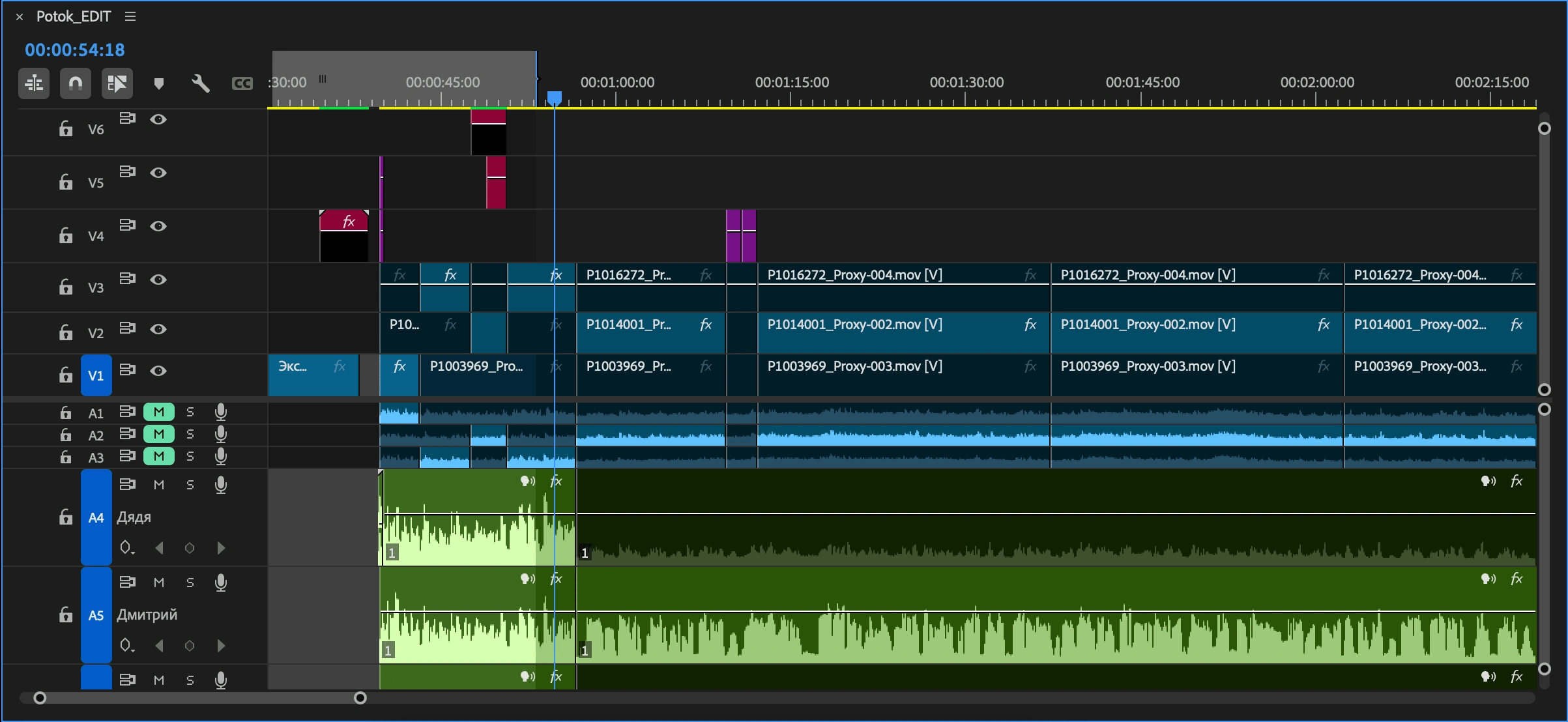This screenshot has width=1568, height=722.
Task: Unmute the A2 track M button
Action: 159,434
